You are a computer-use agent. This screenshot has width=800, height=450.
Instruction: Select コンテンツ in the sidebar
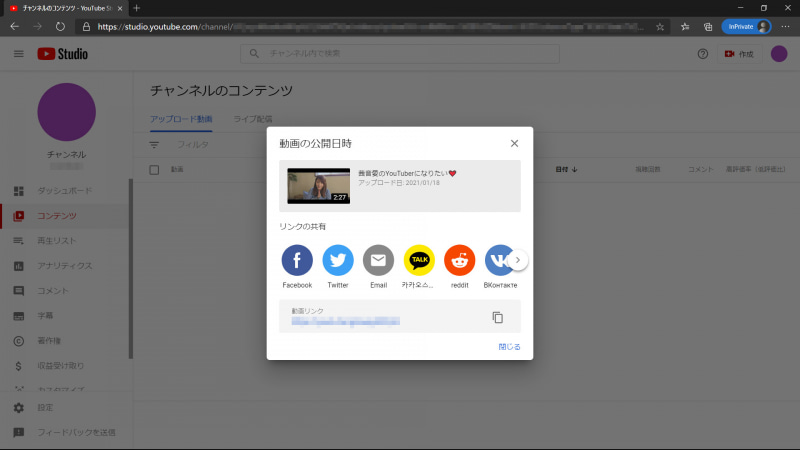click(x=64, y=216)
